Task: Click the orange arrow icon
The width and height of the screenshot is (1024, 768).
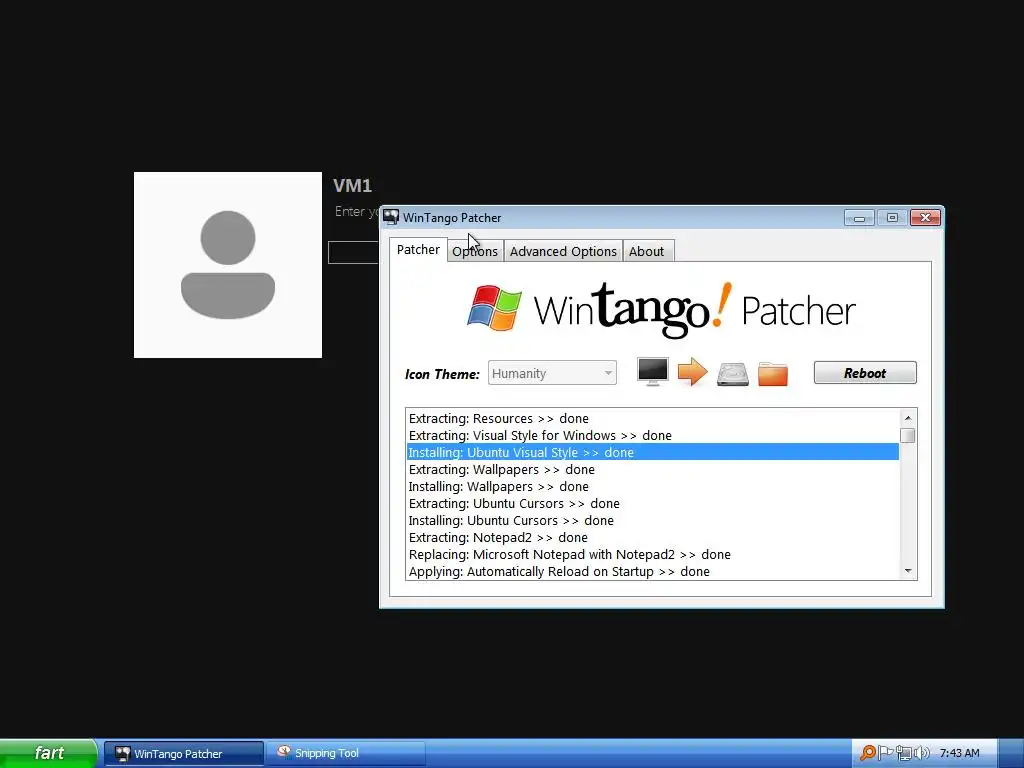Action: click(x=692, y=372)
